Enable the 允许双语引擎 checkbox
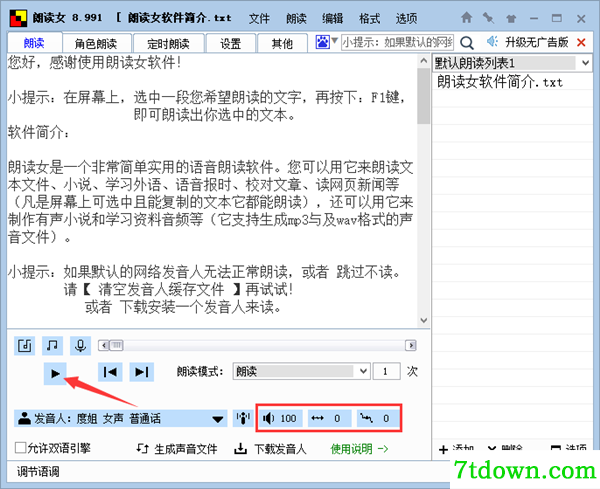600x489 pixels. (x=20, y=448)
